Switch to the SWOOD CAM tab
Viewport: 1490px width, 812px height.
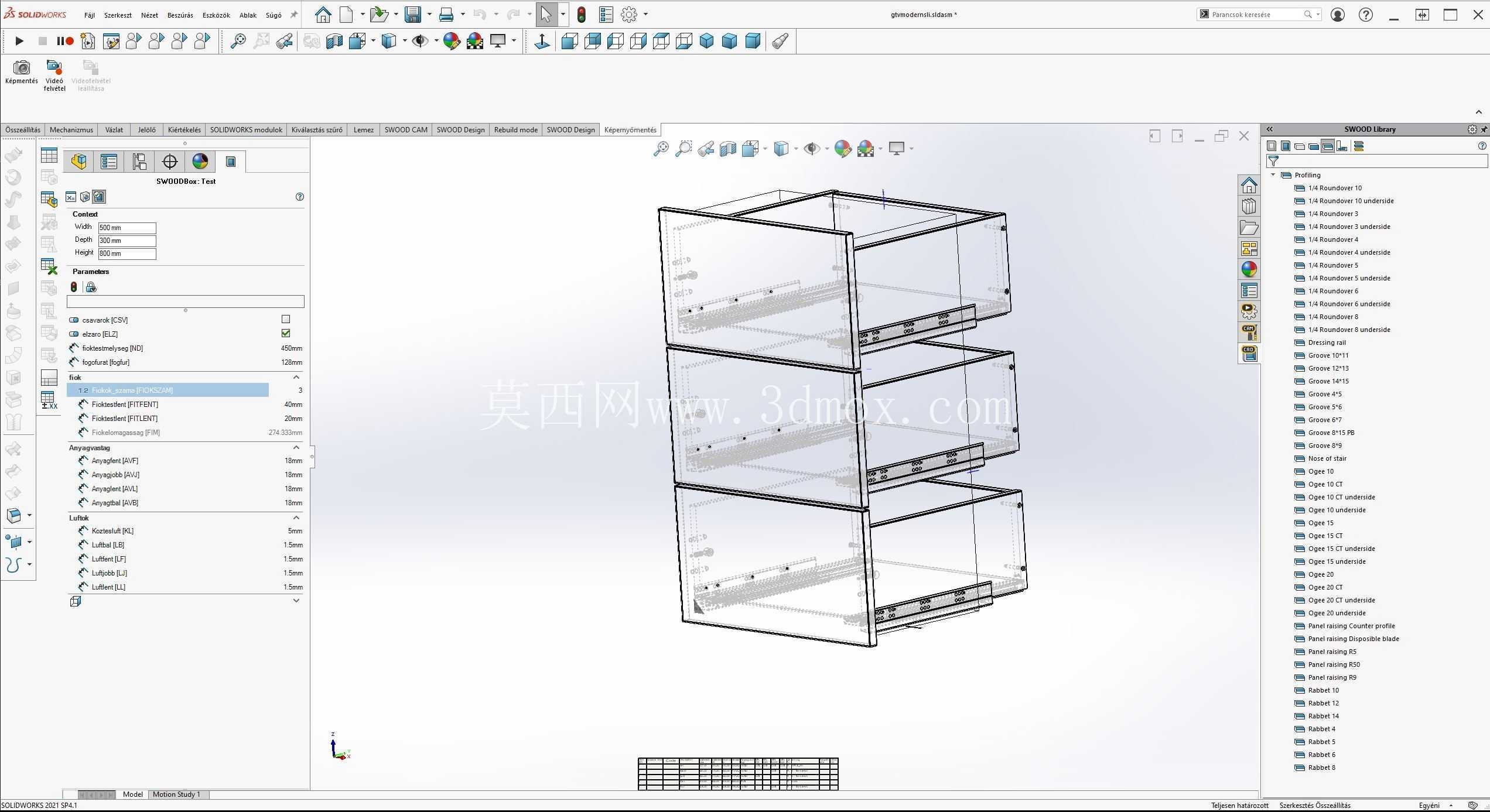click(406, 130)
